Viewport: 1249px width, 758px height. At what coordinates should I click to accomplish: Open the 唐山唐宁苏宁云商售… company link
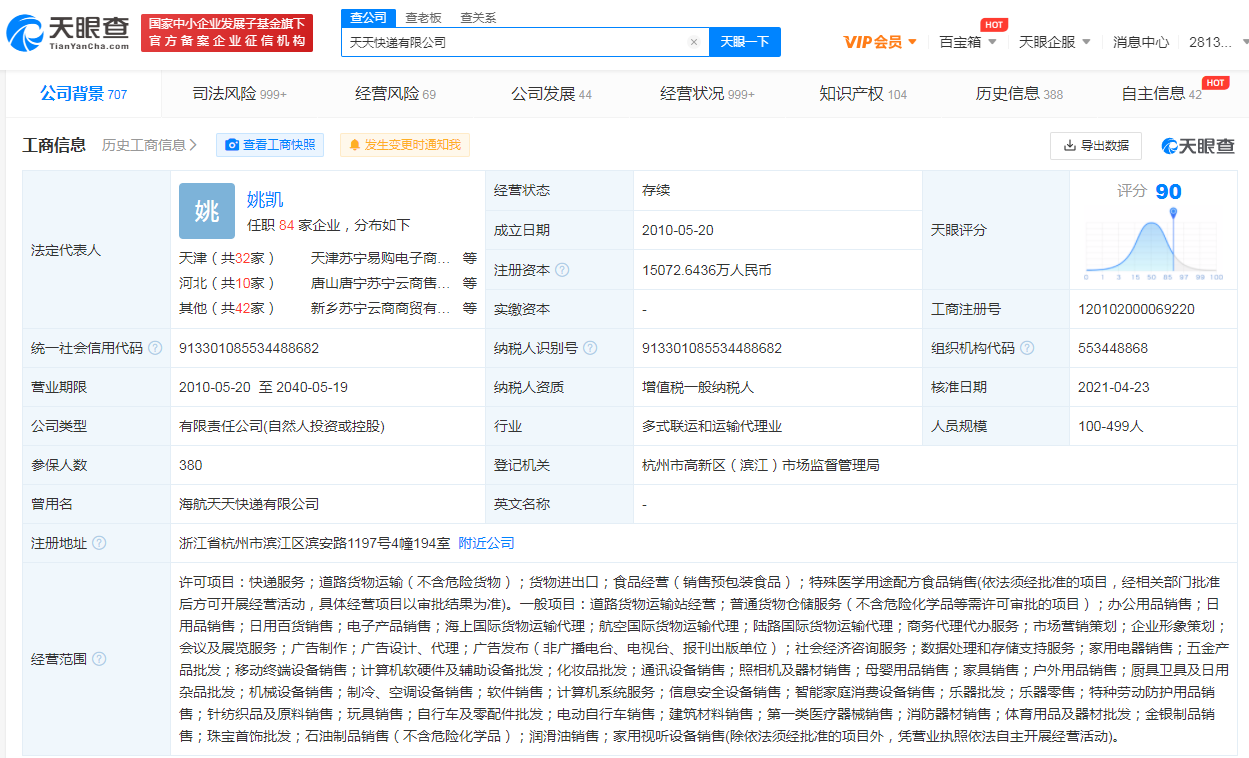(380, 283)
